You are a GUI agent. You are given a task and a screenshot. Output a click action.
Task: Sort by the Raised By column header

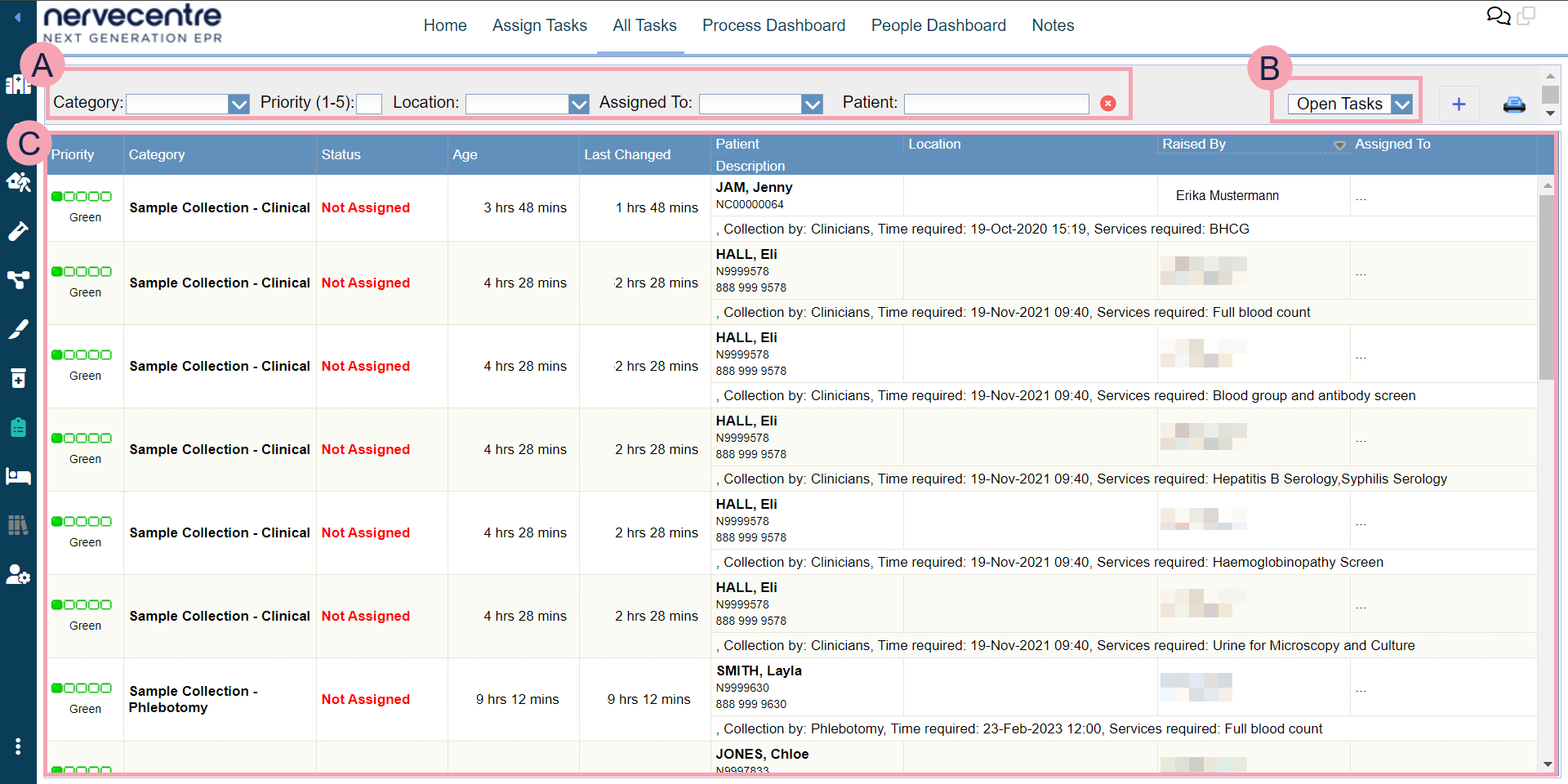click(1193, 144)
